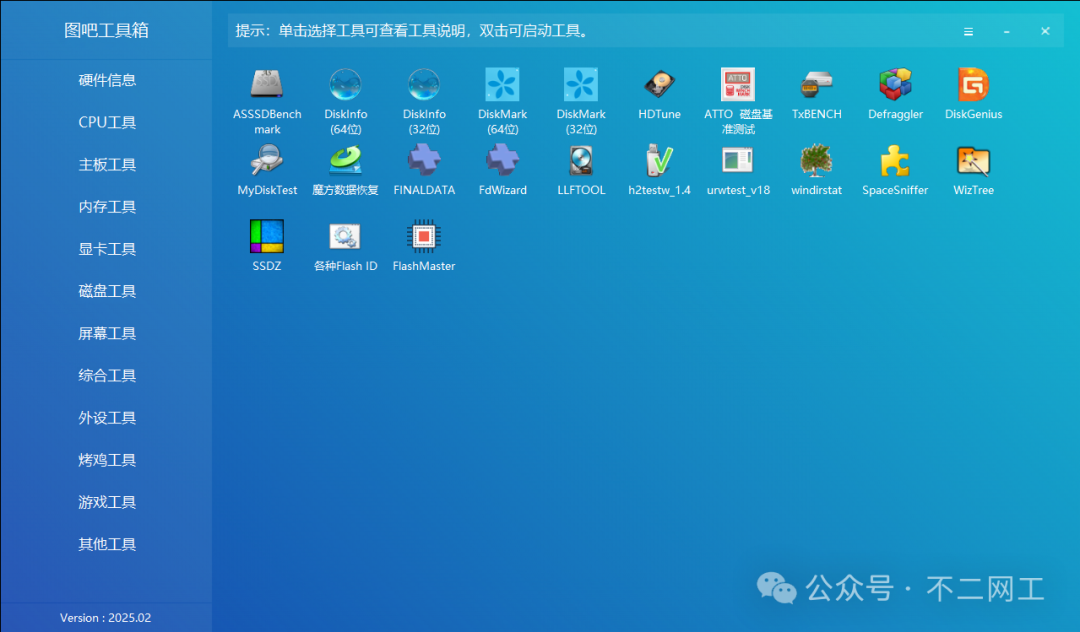Select the DiskMark (64位) icon

pos(502,85)
